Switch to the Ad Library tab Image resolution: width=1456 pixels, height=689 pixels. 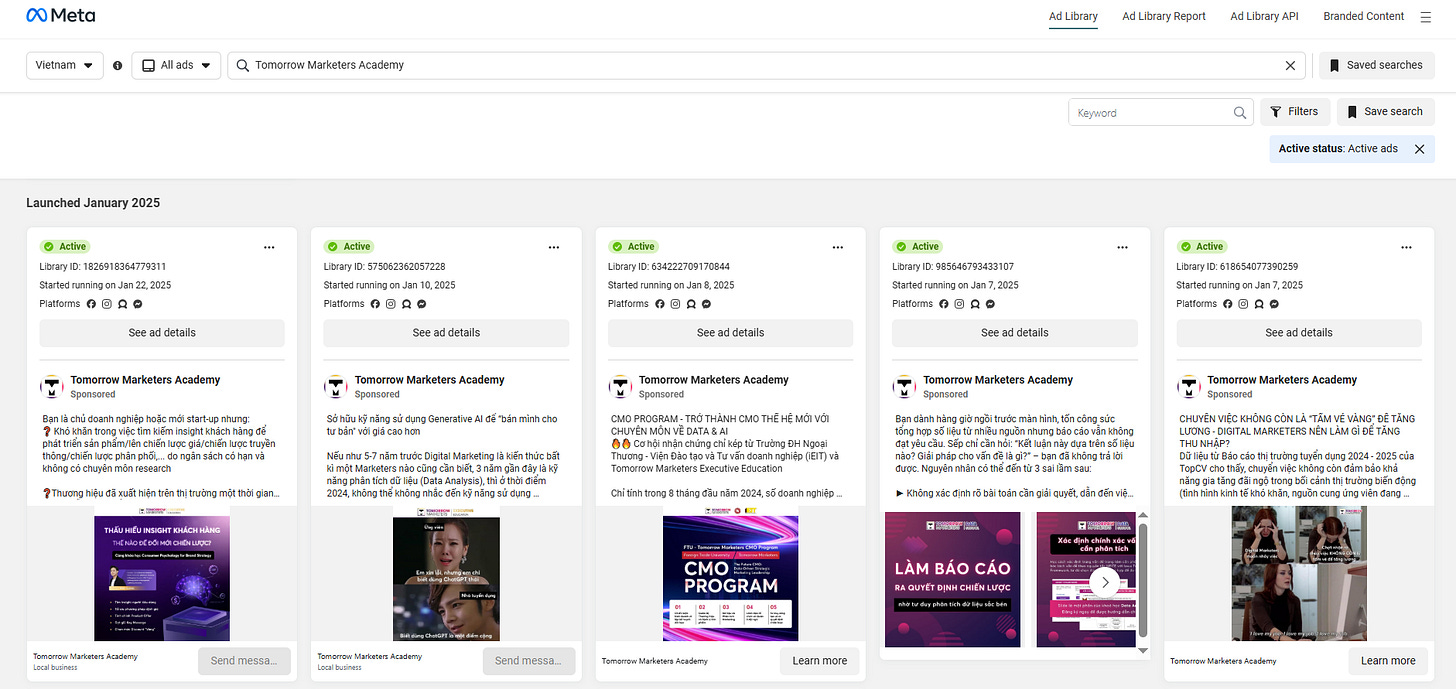tap(1073, 16)
